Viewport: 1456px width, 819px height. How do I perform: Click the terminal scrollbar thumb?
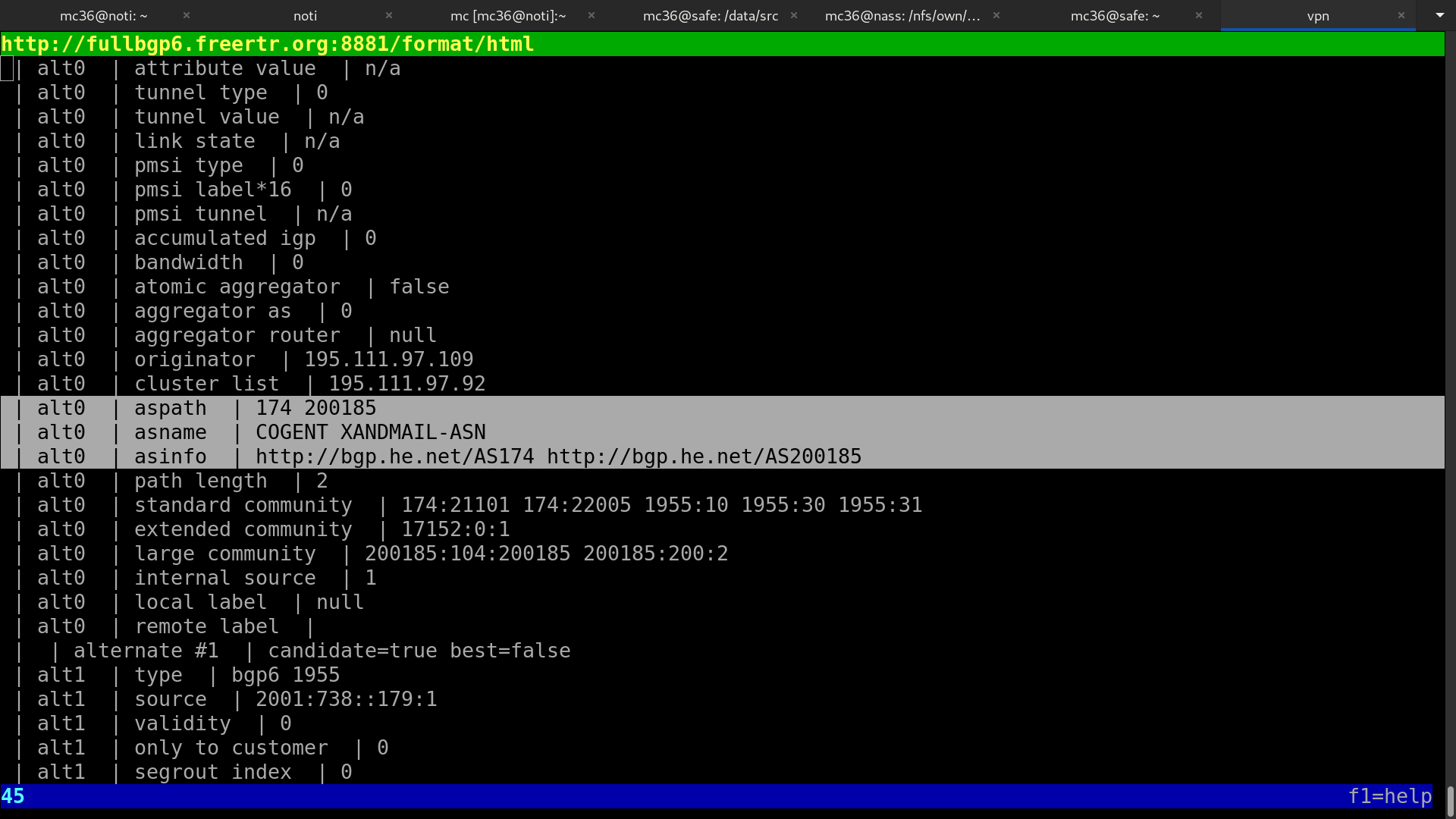coord(1450,802)
